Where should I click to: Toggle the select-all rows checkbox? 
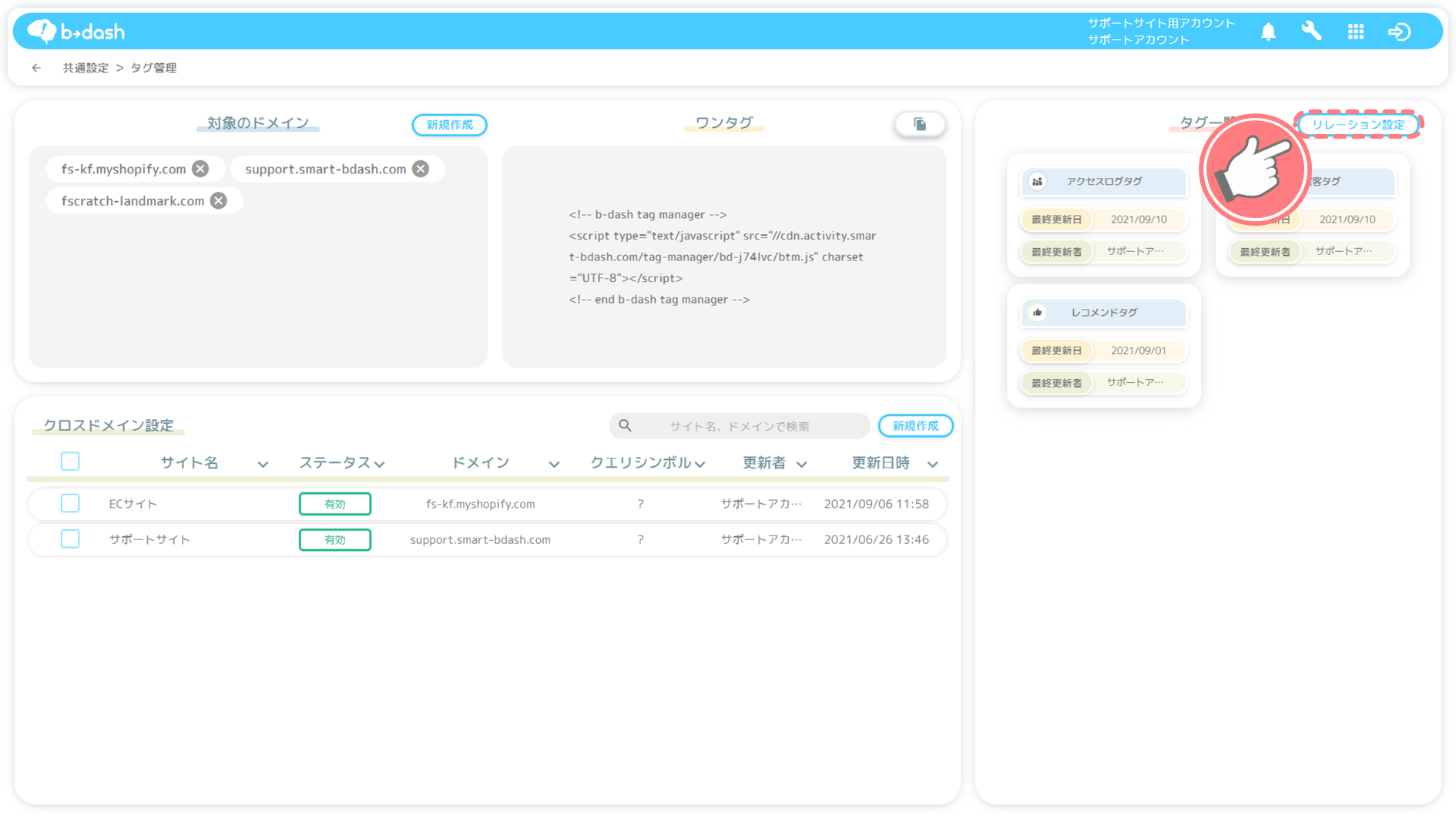[x=70, y=462]
